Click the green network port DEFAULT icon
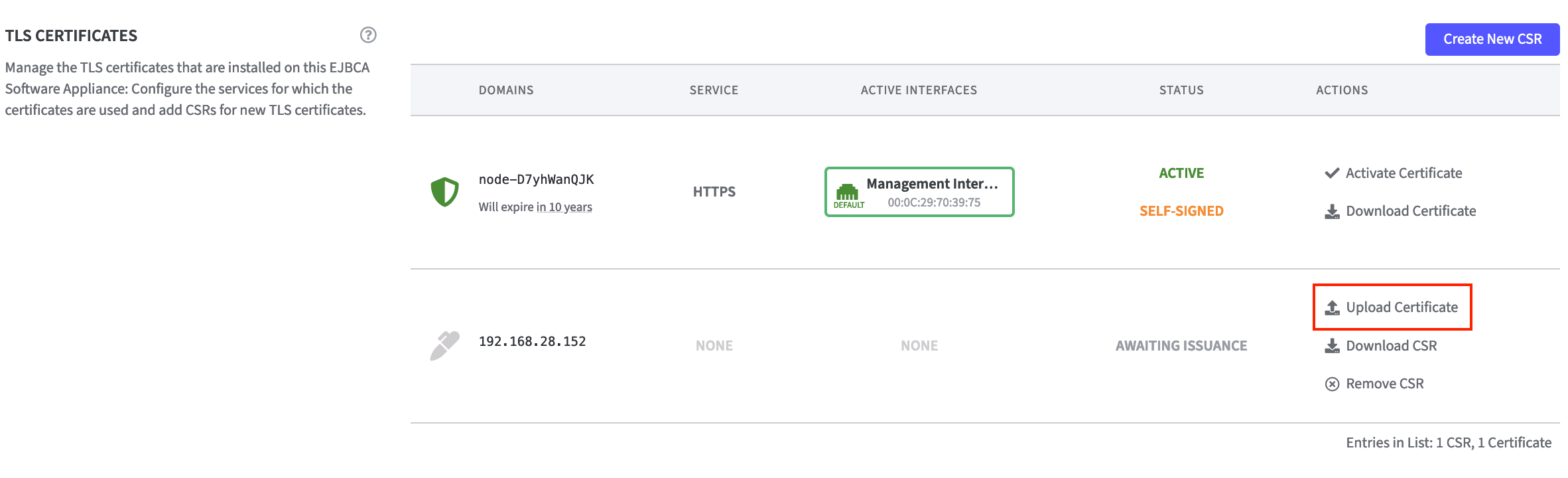 [847, 193]
